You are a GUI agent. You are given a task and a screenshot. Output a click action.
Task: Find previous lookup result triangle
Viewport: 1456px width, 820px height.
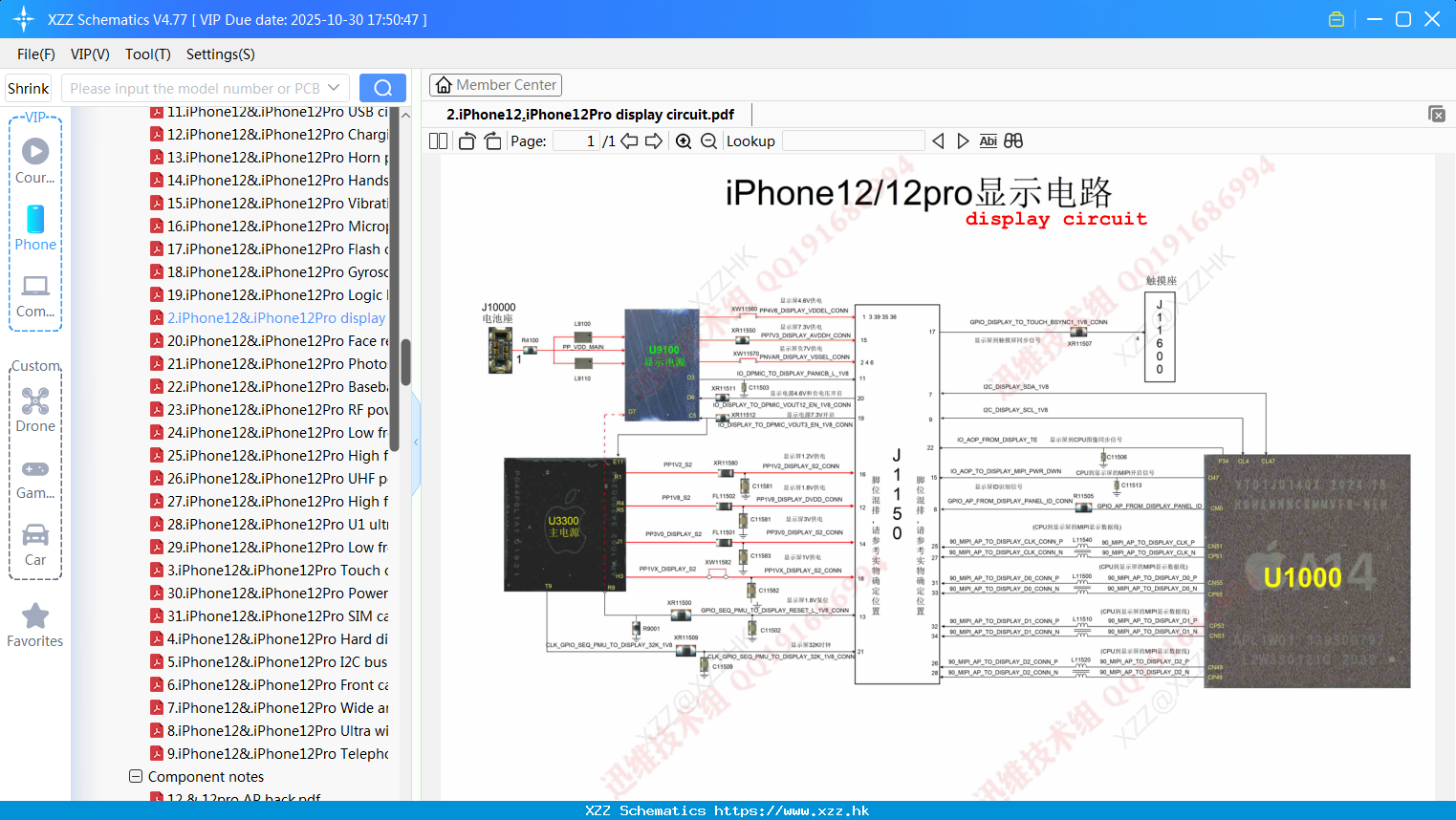point(938,141)
